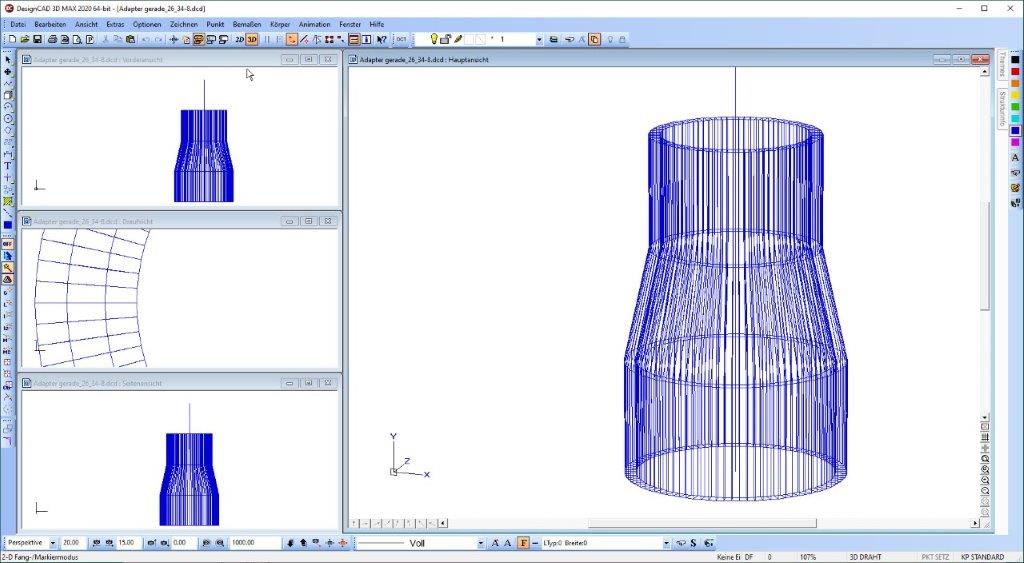Click the bold letter A text icon
The height and width of the screenshot is (563, 1024).
tap(495, 543)
